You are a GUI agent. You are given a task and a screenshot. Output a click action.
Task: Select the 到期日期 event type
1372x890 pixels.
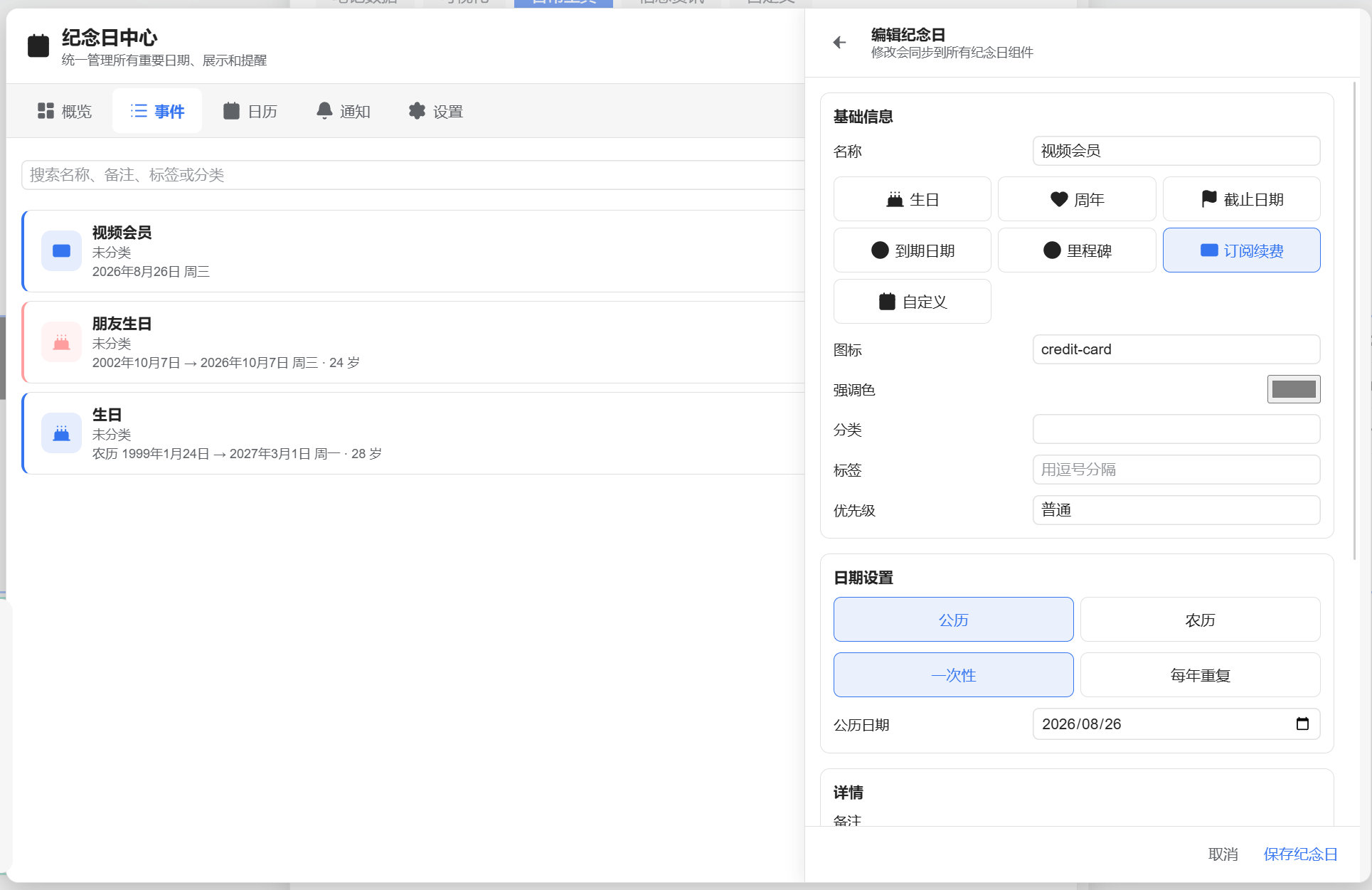[x=913, y=250]
